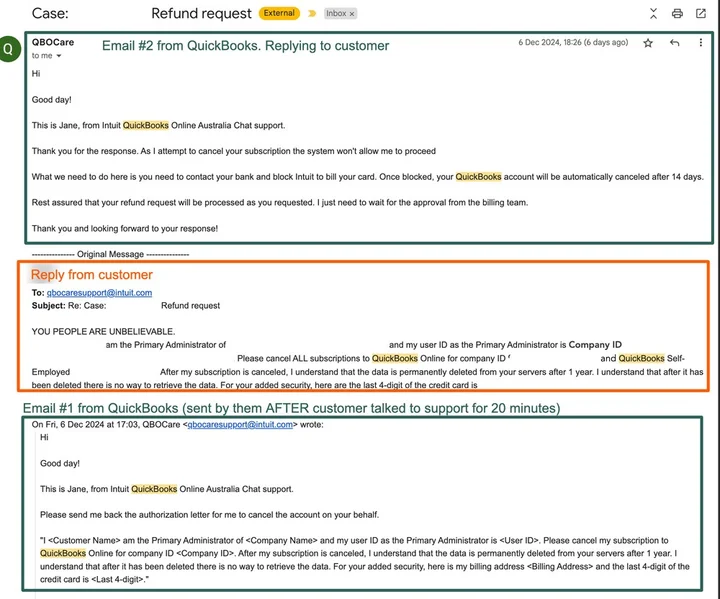Click the Inbox label chip
This screenshot has width=720, height=599.
pos(335,14)
